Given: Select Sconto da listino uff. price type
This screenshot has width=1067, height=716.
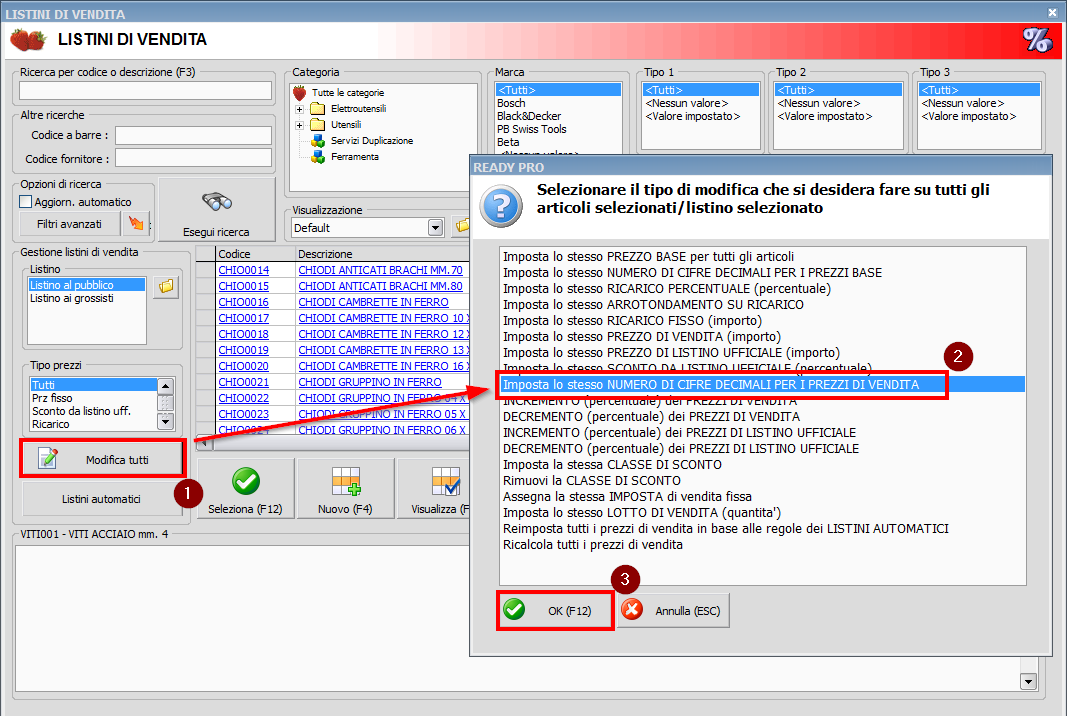Looking at the screenshot, I should coord(81,411).
